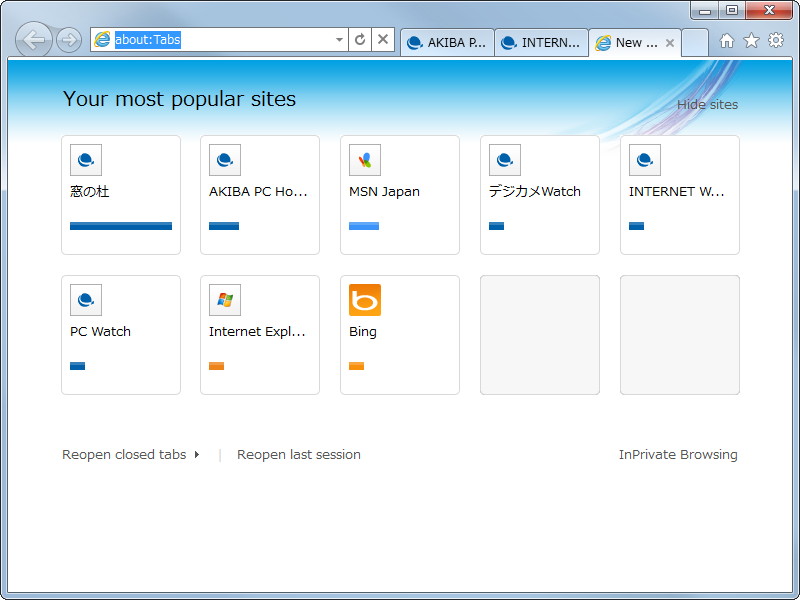Open the MSN Japan site title
This screenshot has height=600, width=800.
384,192
